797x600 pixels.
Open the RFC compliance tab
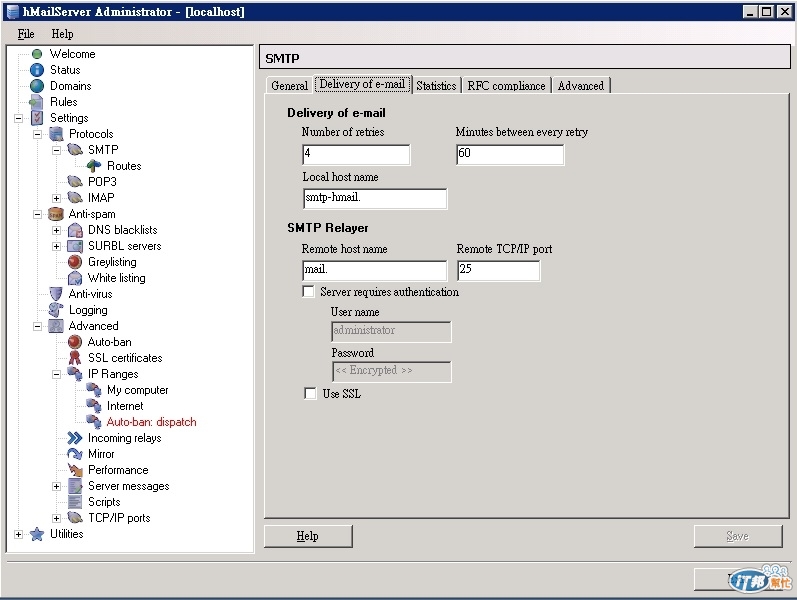(x=506, y=85)
